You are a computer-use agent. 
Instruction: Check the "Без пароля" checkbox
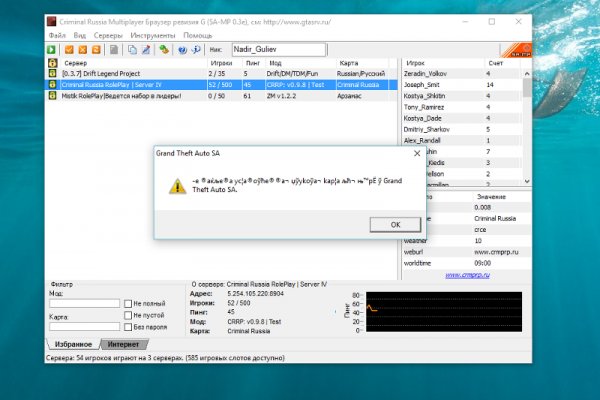coord(127,327)
